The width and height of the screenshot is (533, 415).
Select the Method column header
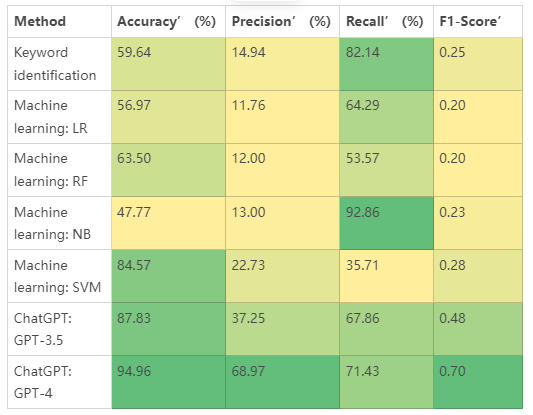[x=59, y=21]
